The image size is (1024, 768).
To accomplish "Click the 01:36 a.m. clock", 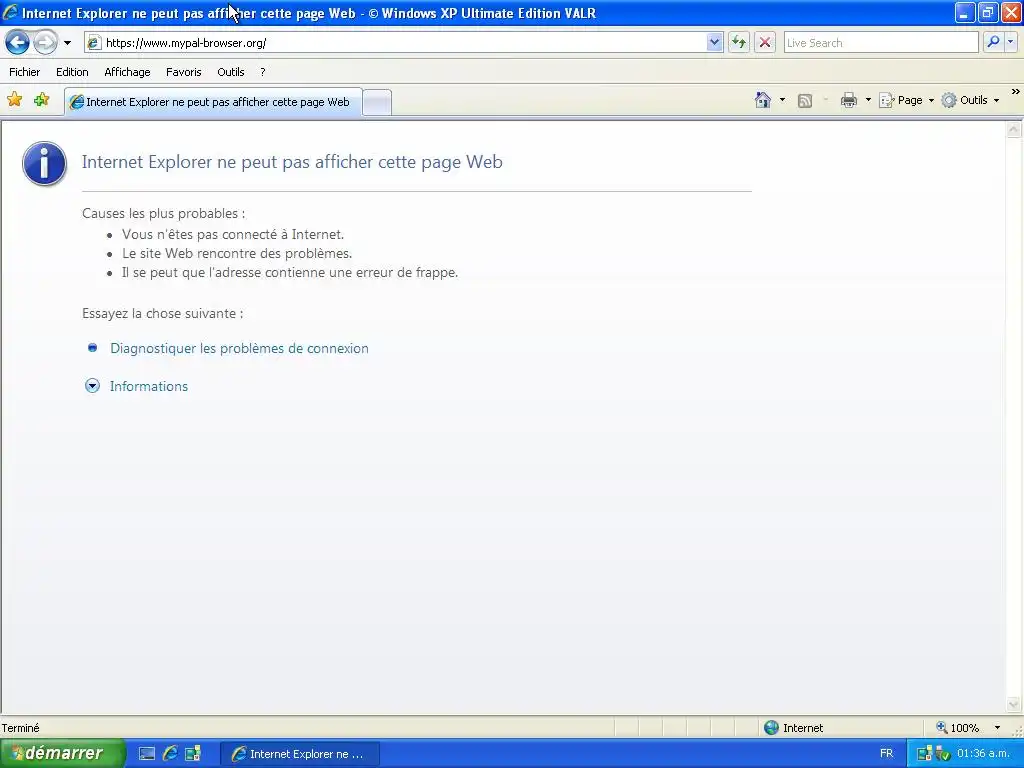I will point(984,754).
